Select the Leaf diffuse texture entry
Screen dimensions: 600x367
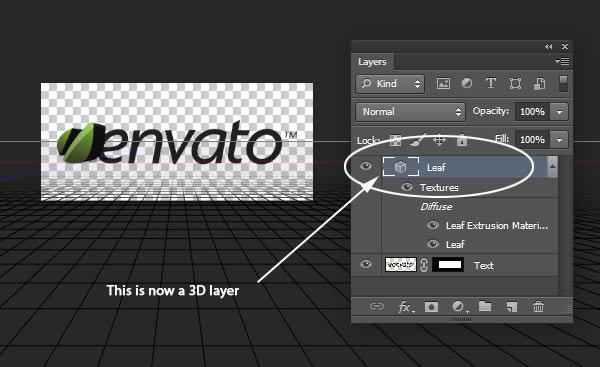(x=455, y=244)
